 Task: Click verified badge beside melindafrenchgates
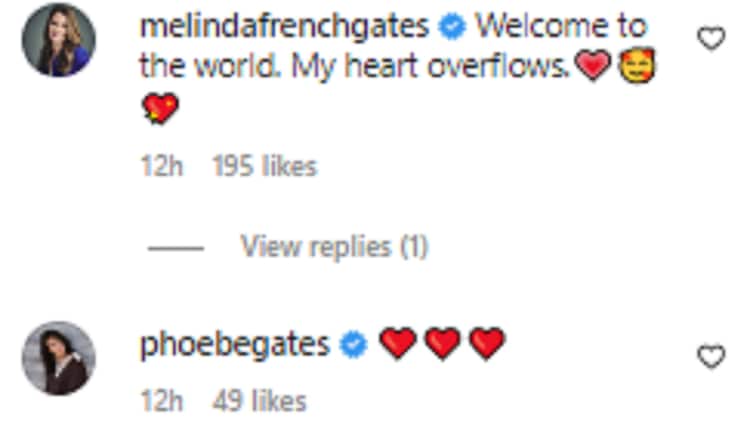tap(455, 28)
